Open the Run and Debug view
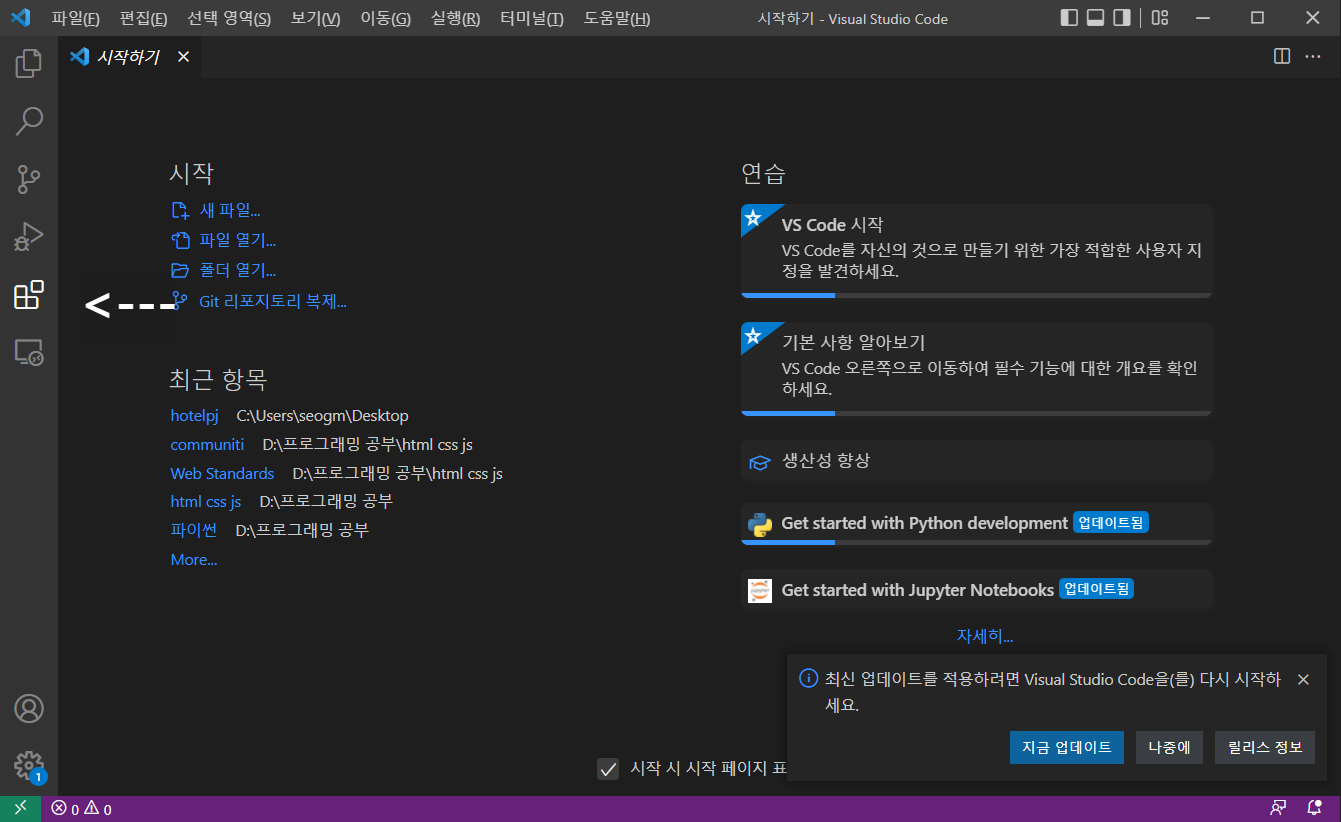The width and height of the screenshot is (1341, 822). pos(29,237)
